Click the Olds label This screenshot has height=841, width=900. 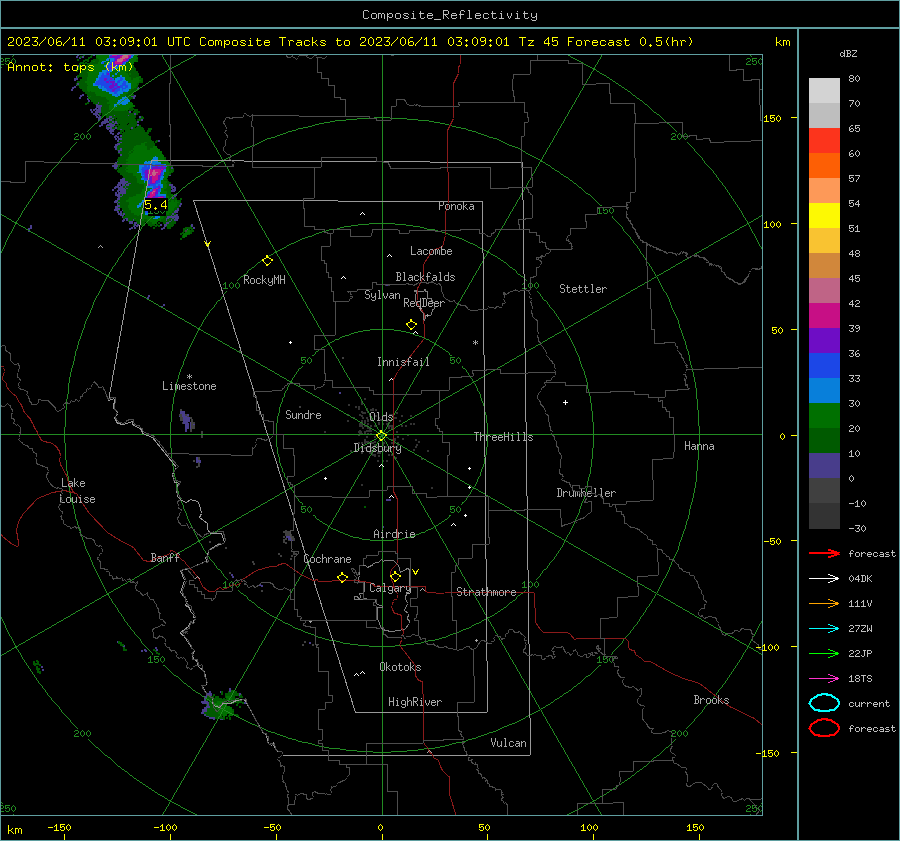pos(381,417)
